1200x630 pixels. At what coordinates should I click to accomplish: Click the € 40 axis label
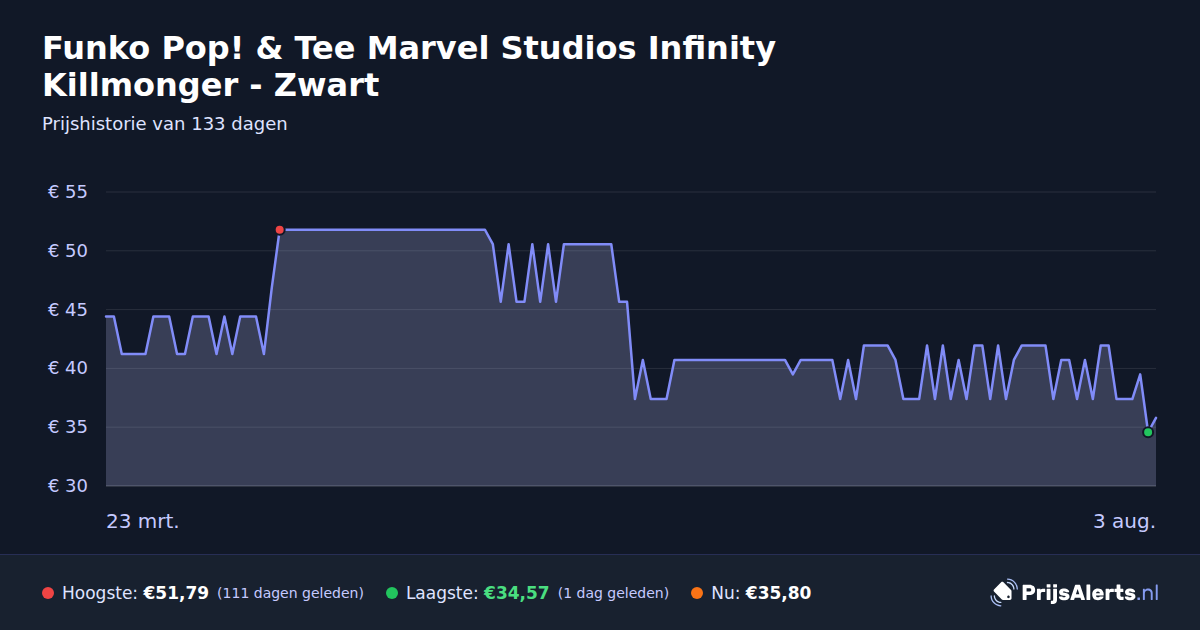click(69, 368)
